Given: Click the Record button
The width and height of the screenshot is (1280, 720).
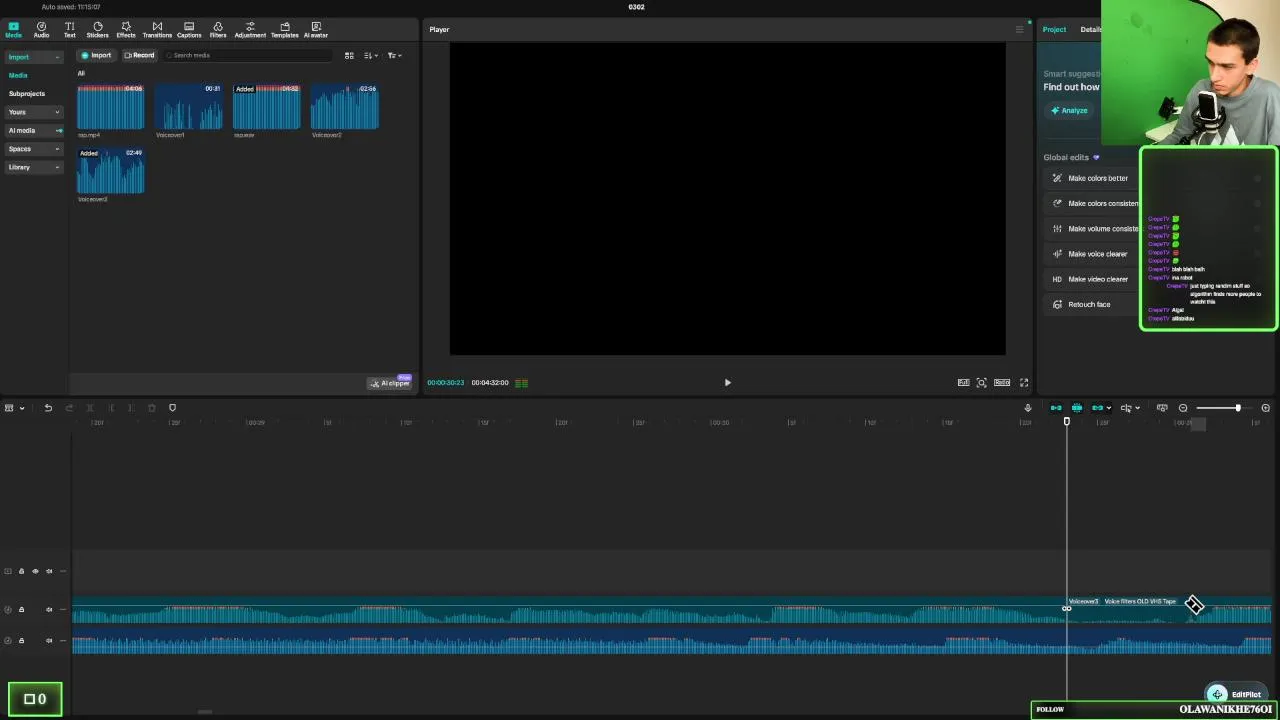Looking at the screenshot, I should click(x=140, y=55).
